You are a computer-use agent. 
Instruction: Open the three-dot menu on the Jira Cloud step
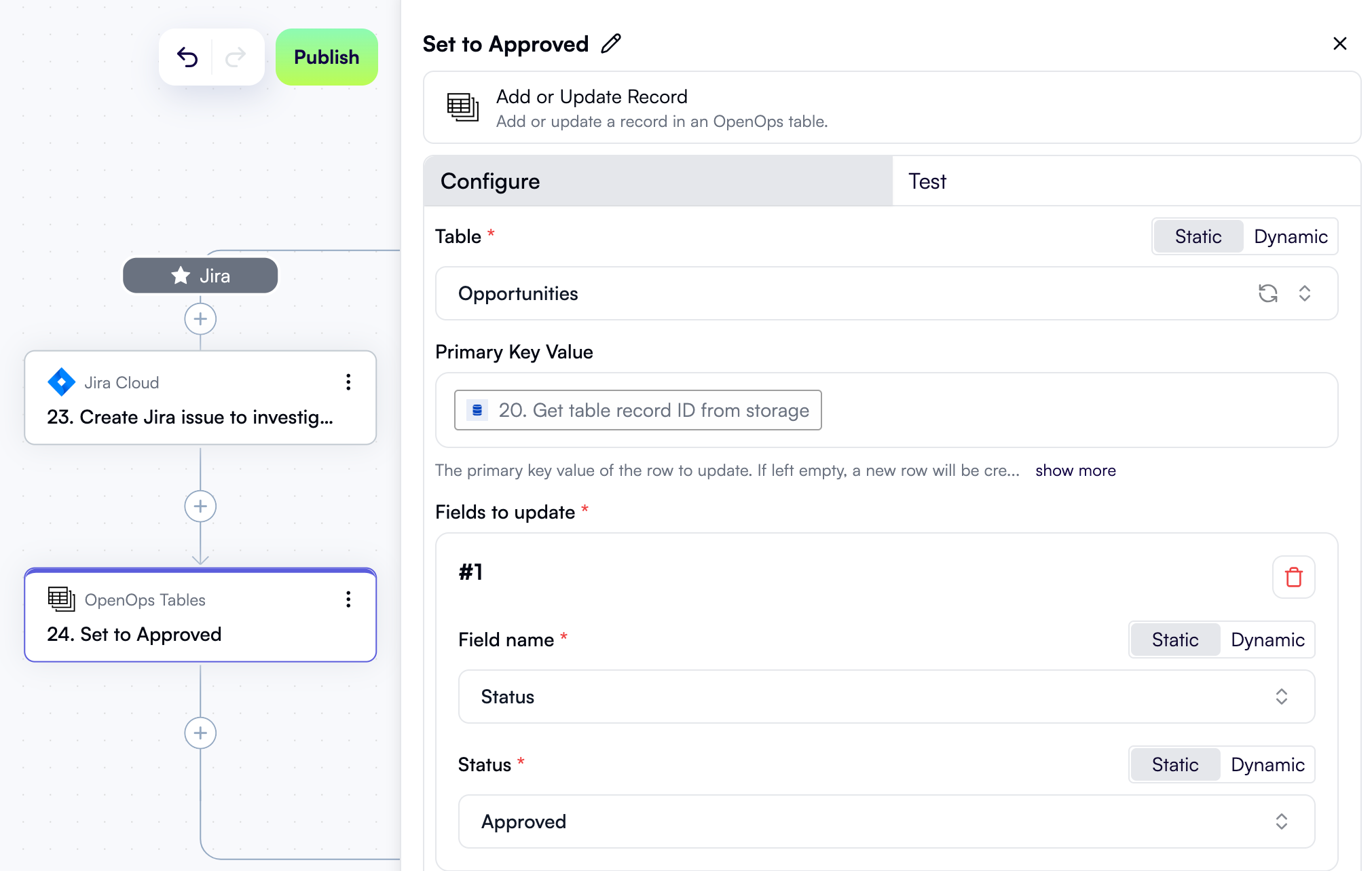[x=348, y=382]
